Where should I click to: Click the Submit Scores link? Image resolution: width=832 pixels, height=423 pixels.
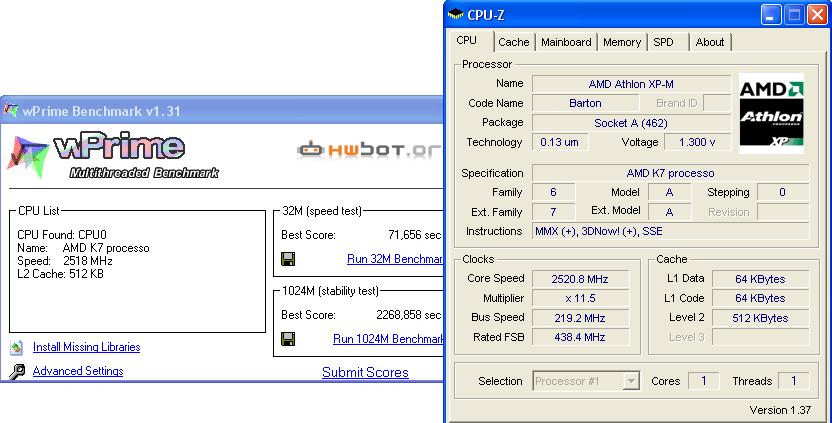(365, 372)
